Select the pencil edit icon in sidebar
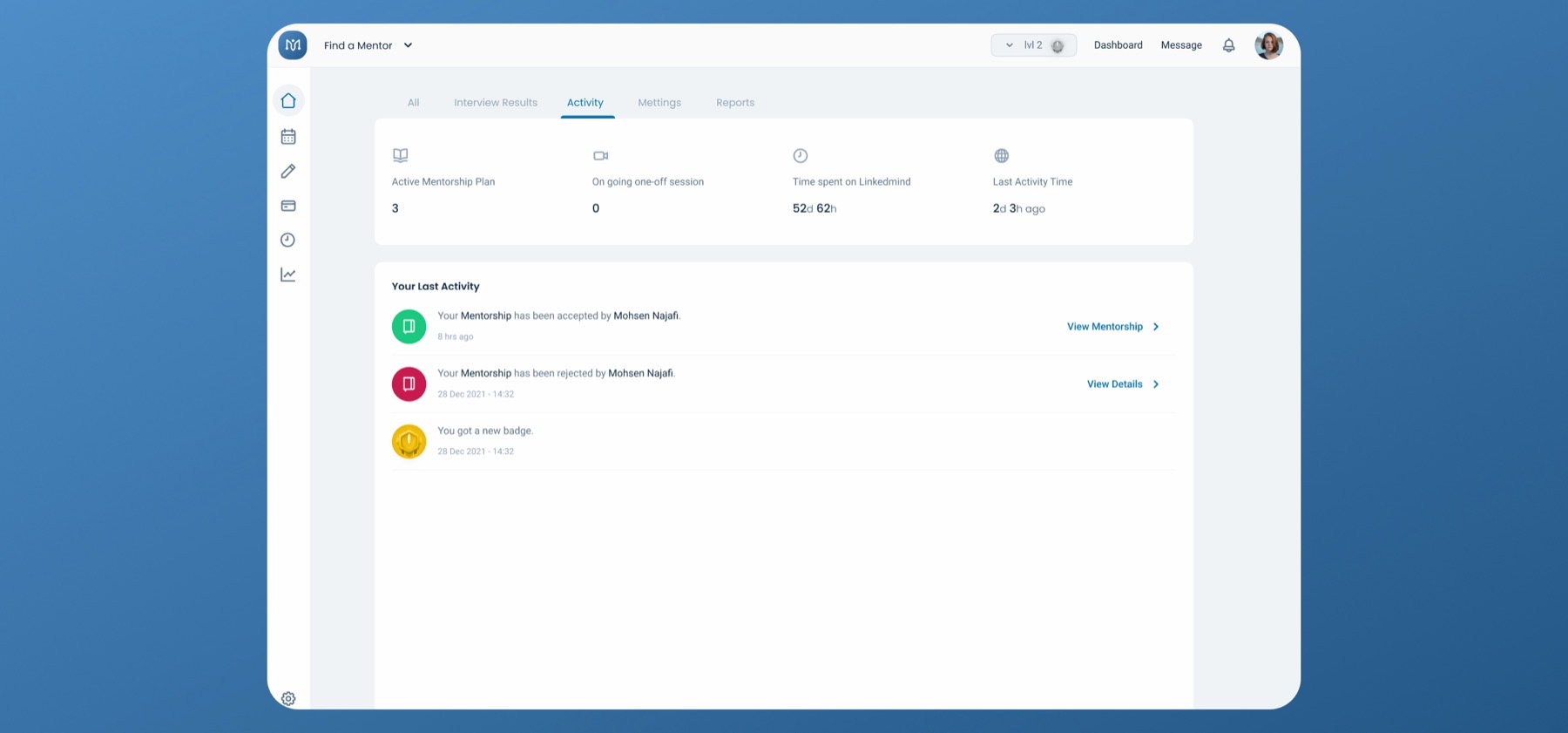 (288, 171)
